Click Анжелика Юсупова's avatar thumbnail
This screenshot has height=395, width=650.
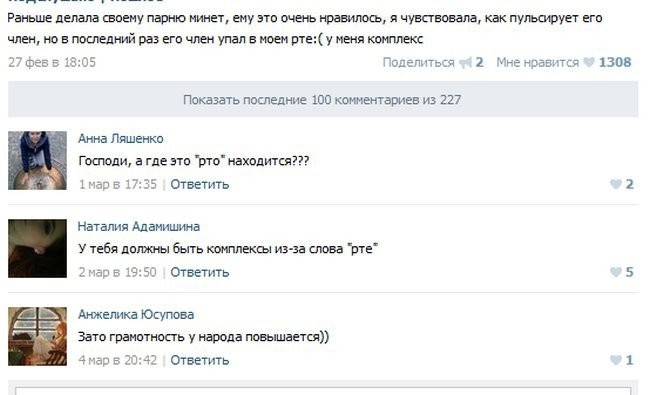pyautogui.click(x=37, y=336)
